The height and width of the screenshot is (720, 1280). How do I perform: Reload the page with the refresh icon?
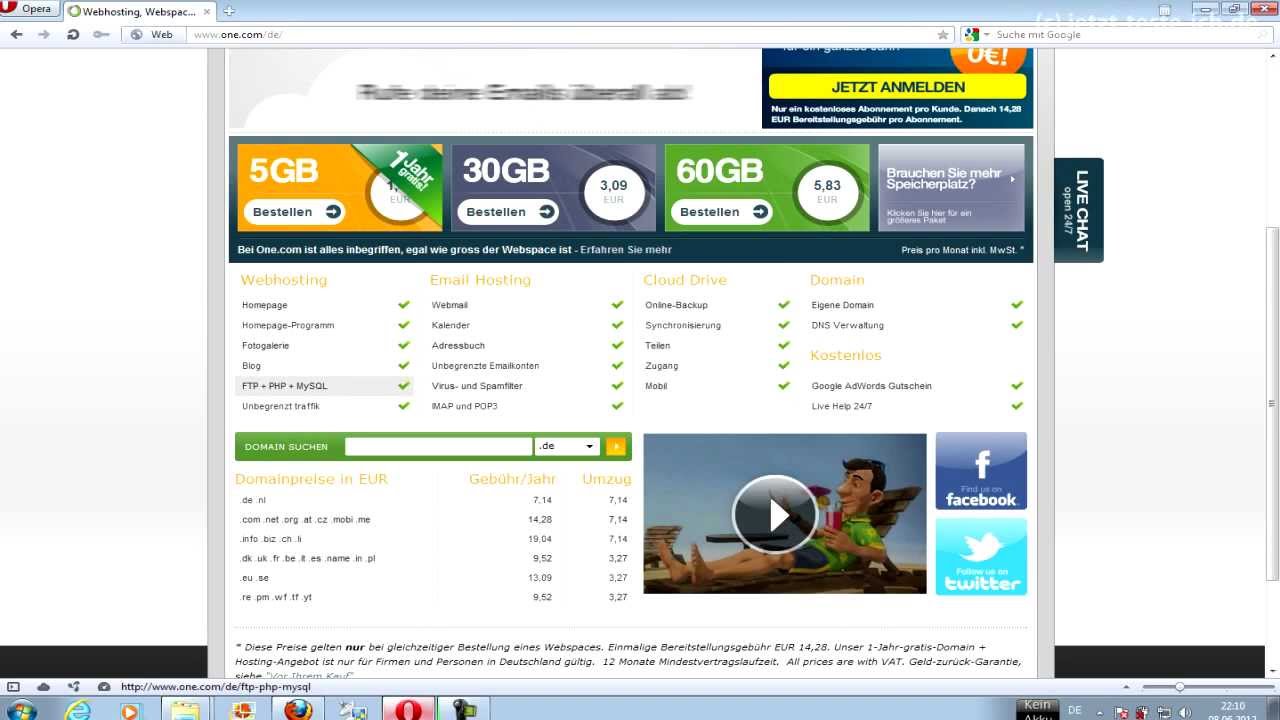(73, 34)
